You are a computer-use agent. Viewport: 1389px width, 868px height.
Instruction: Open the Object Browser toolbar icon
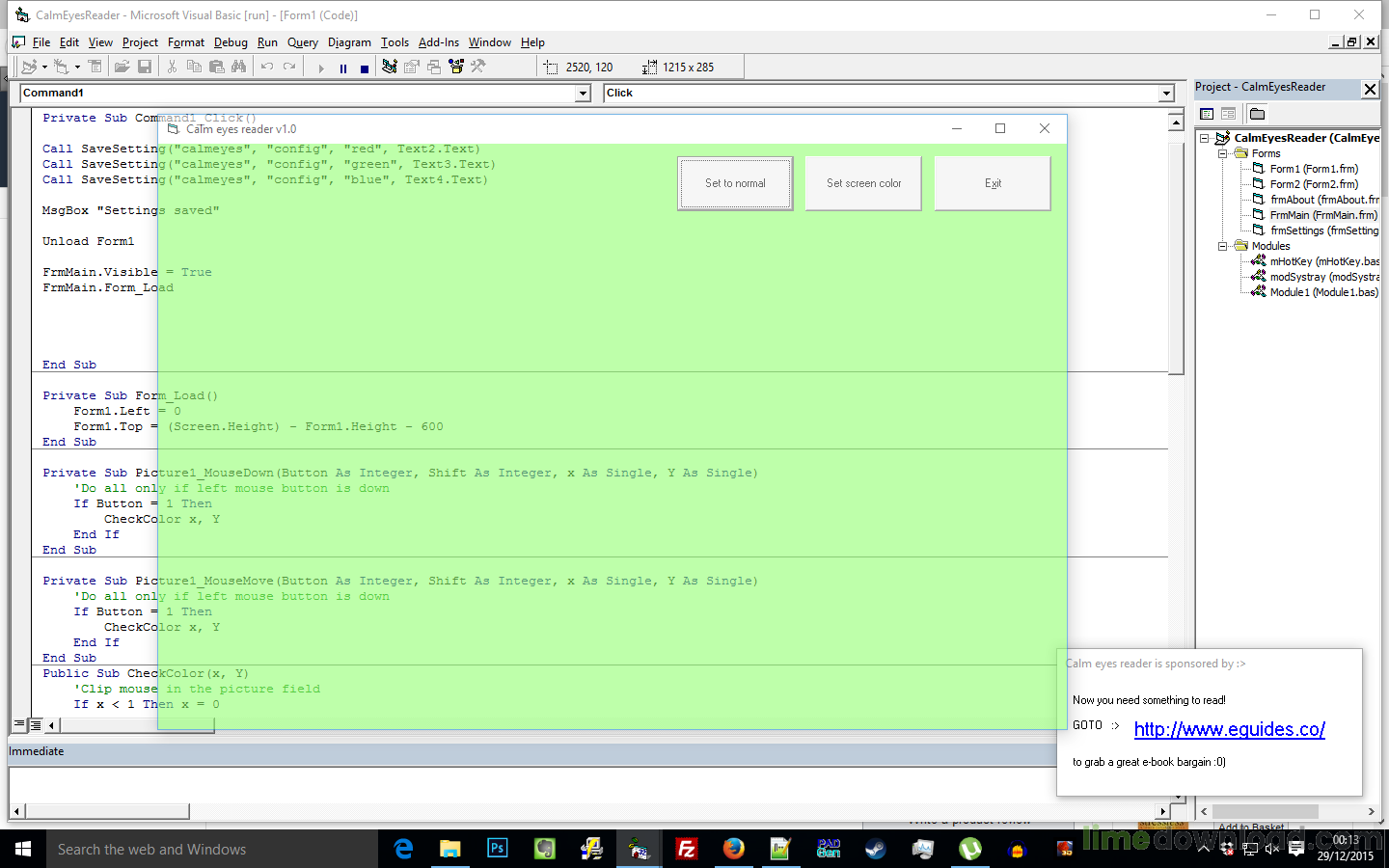[455, 66]
